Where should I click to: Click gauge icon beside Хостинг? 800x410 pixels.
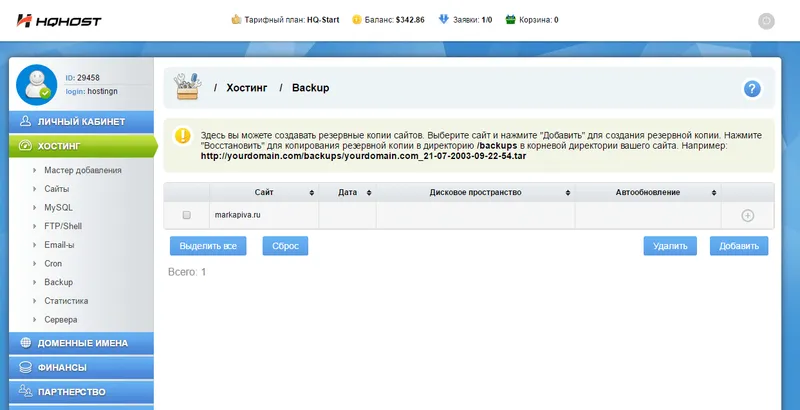pos(26,146)
